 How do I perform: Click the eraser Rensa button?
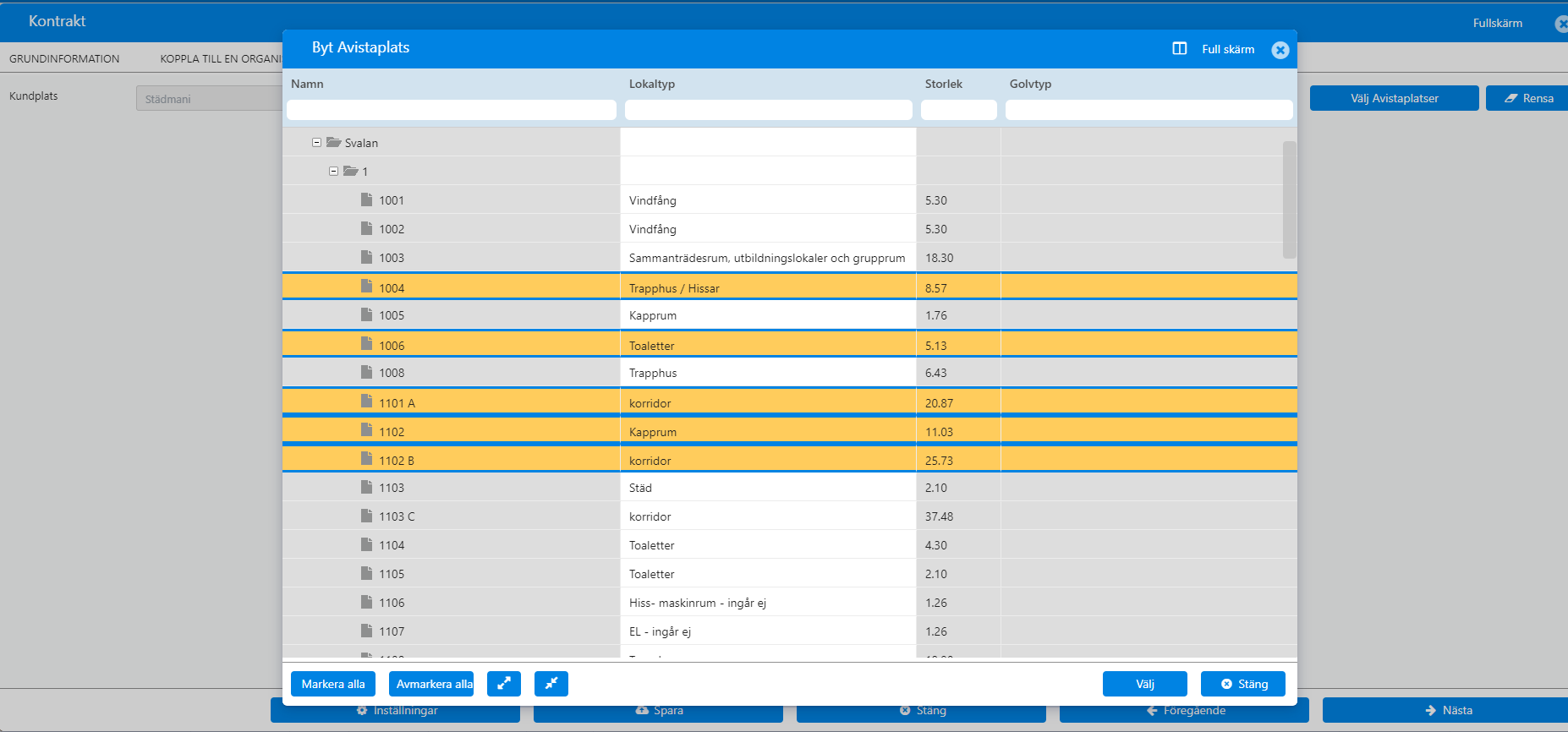pos(1528,98)
